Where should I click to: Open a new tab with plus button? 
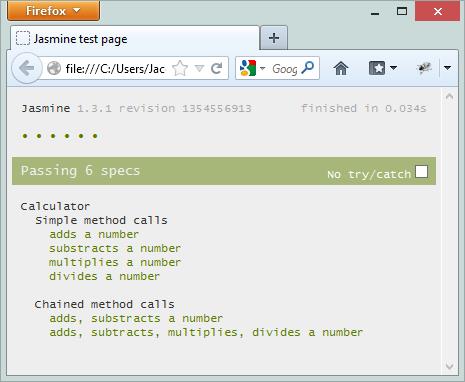coord(274,38)
